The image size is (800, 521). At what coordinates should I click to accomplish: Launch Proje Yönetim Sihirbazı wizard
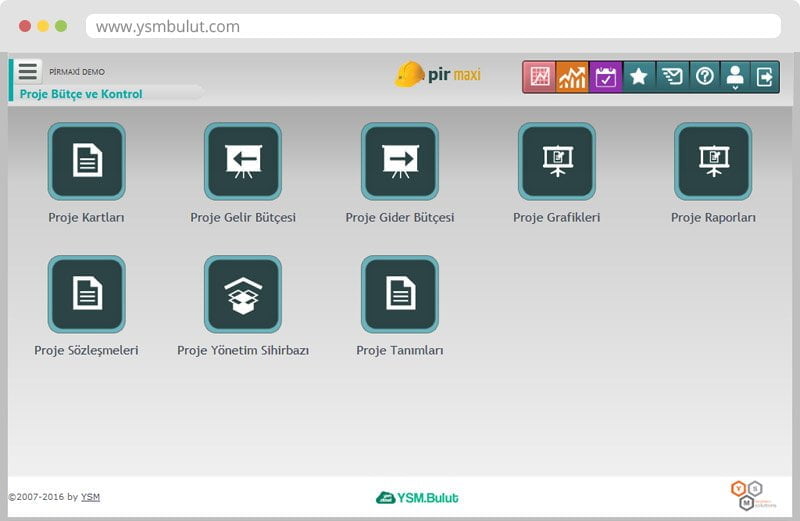coord(243,295)
